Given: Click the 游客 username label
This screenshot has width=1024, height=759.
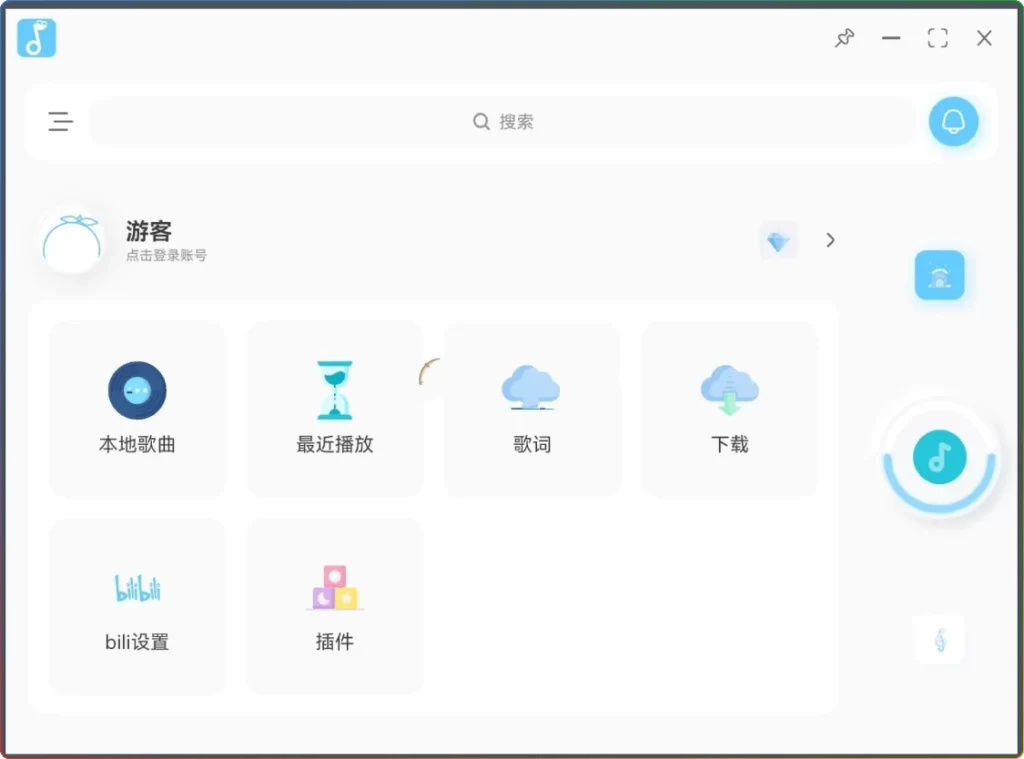Looking at the screenshot, I should [149, 231].
